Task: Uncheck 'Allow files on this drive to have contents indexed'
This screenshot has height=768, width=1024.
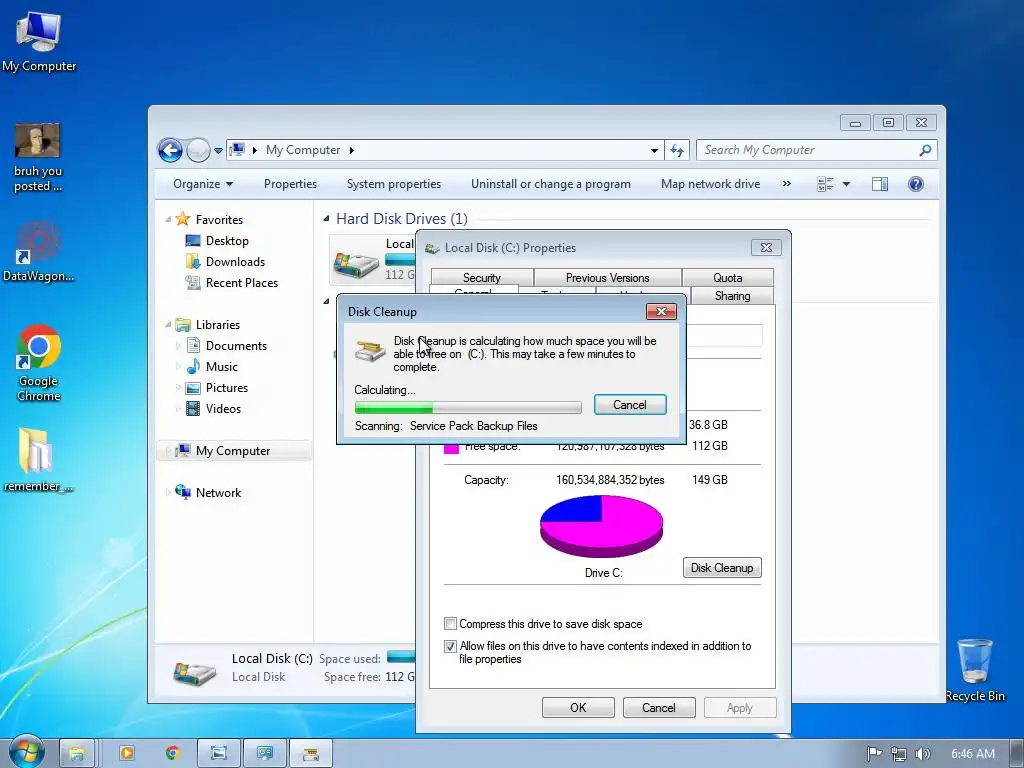Action: point(450,646)
